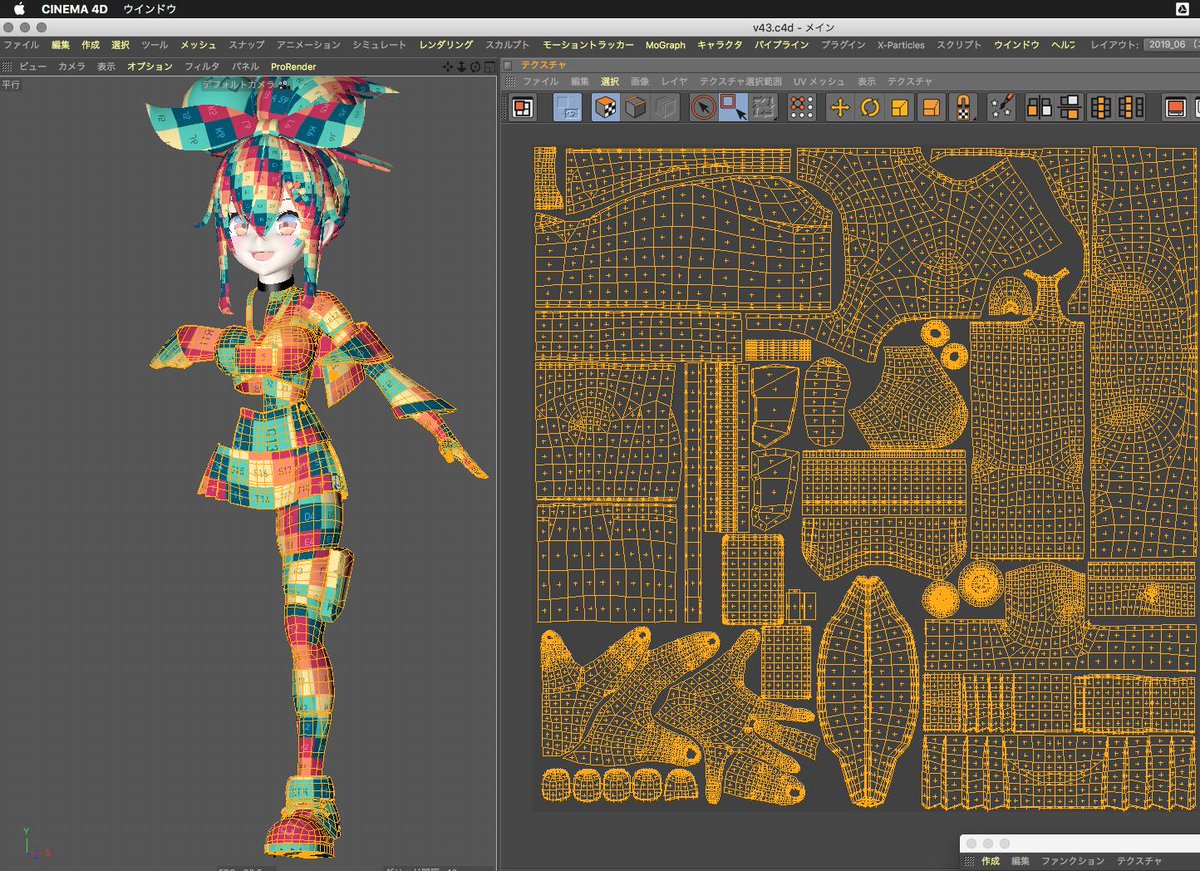Open the CINEMA 4D application menu
The width and height of the screenshot is (1200, 871).
click(73, 8)
